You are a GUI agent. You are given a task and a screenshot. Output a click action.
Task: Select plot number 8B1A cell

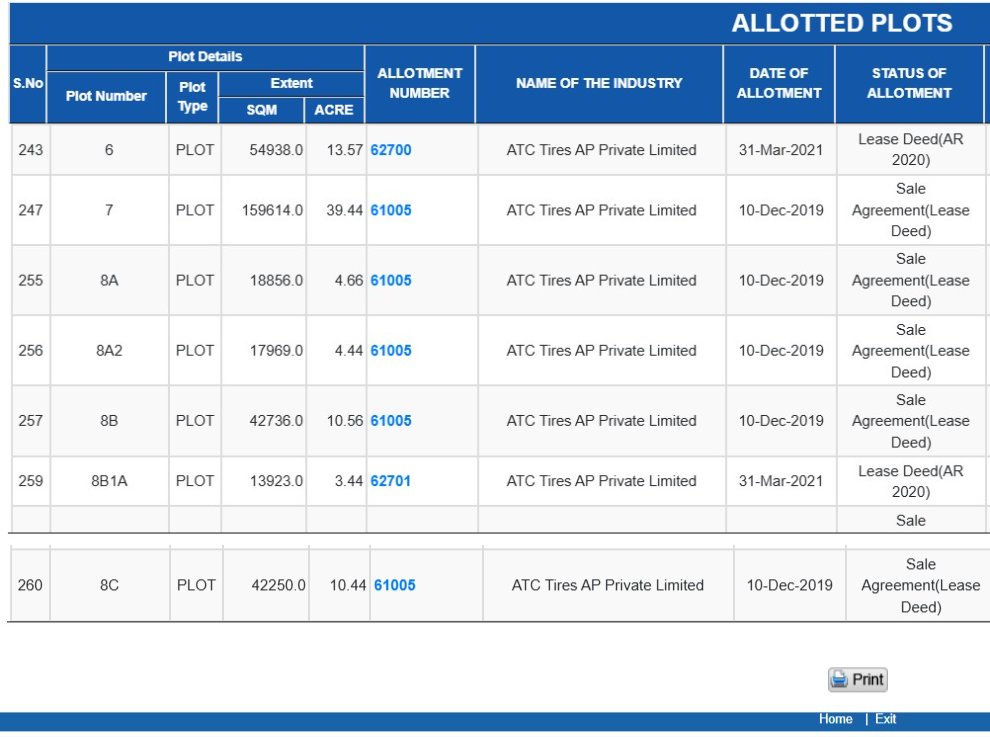(109, 481)
